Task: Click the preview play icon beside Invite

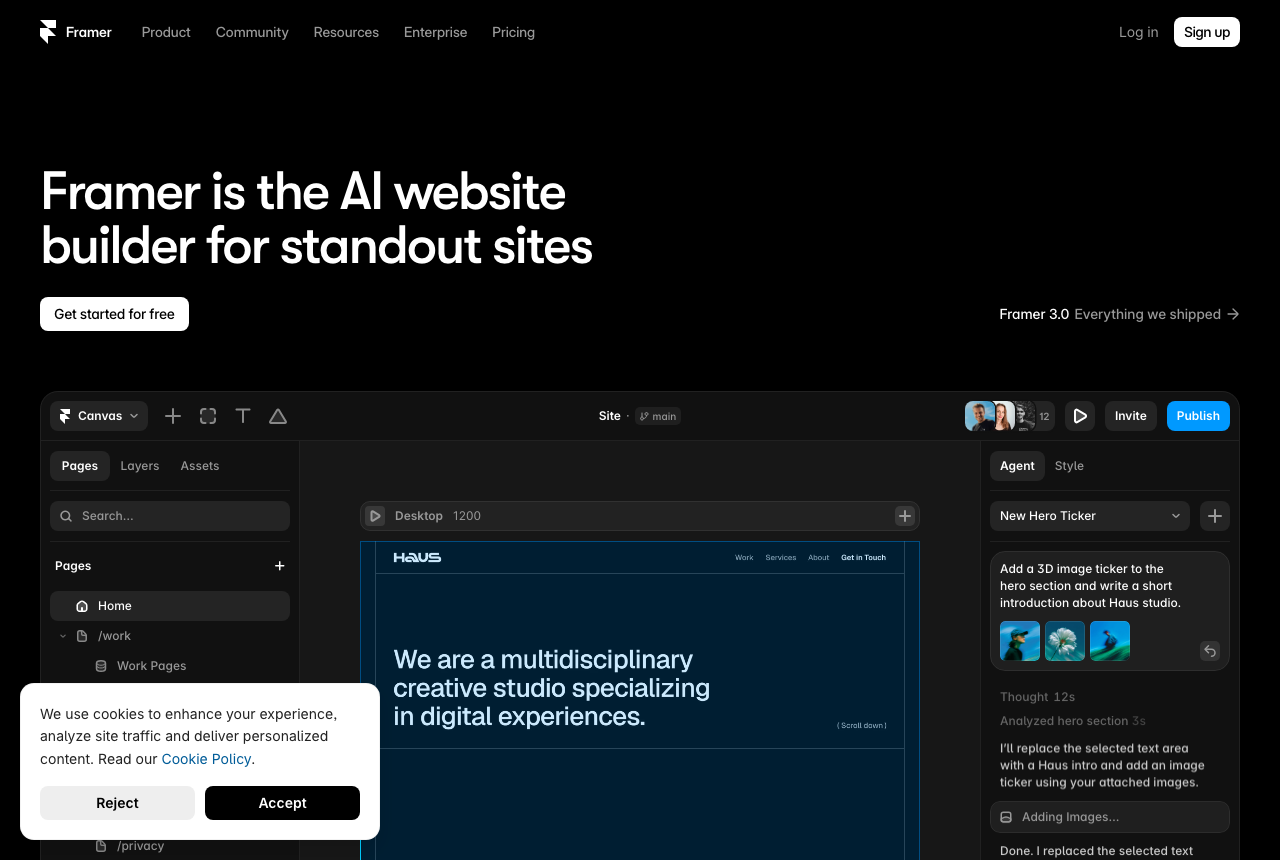Action: 1080,416
